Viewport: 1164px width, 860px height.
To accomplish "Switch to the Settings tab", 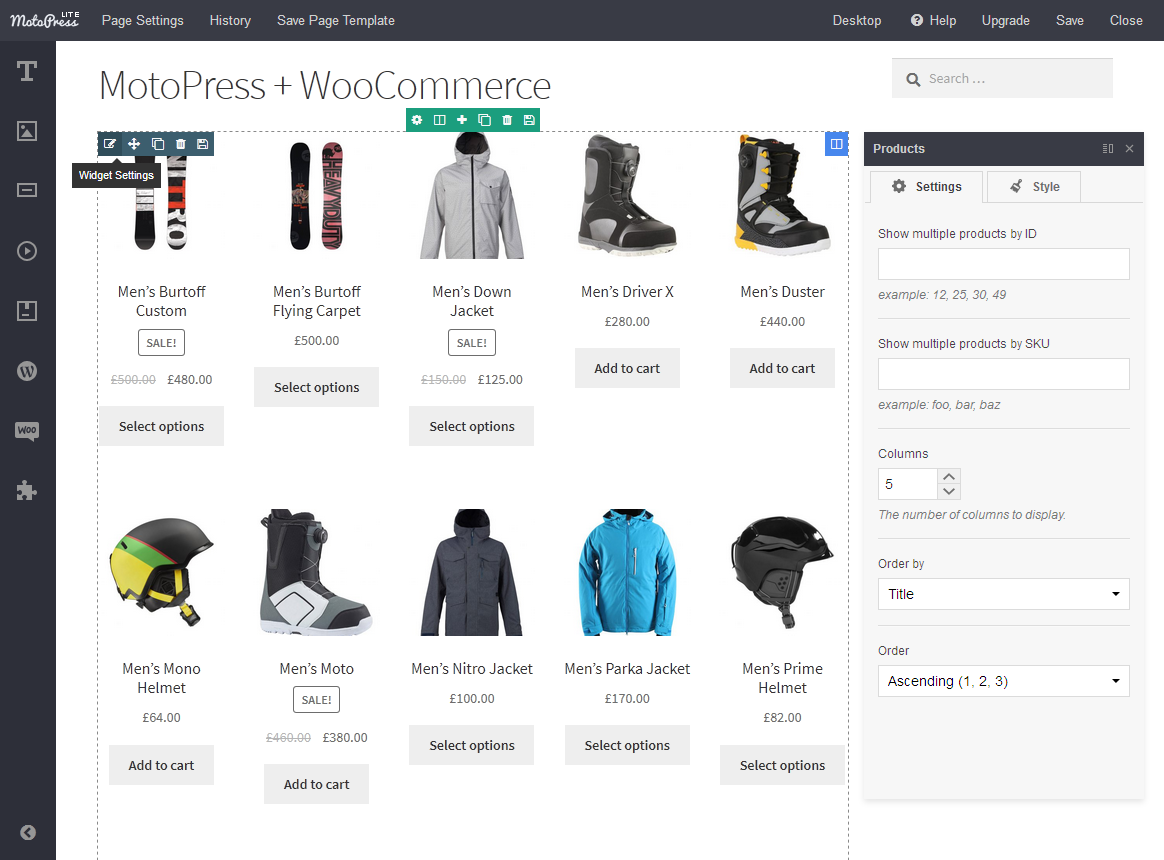I will point(926,186).
